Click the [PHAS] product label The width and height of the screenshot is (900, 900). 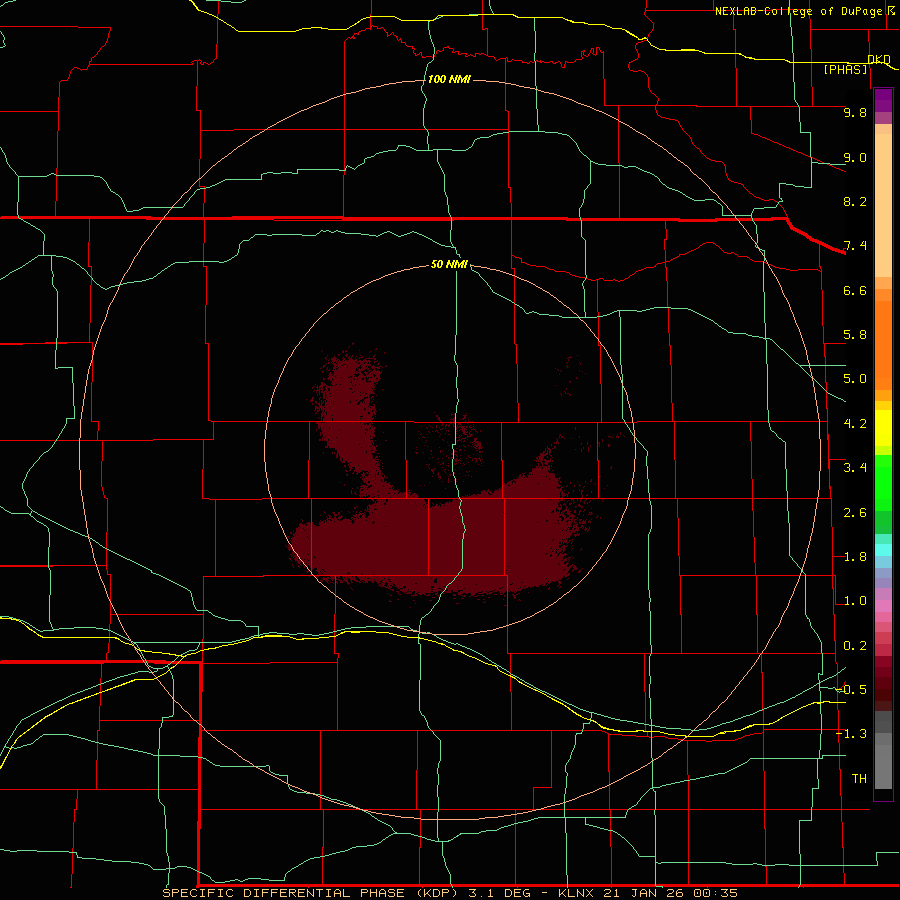[x=845, y=69]
